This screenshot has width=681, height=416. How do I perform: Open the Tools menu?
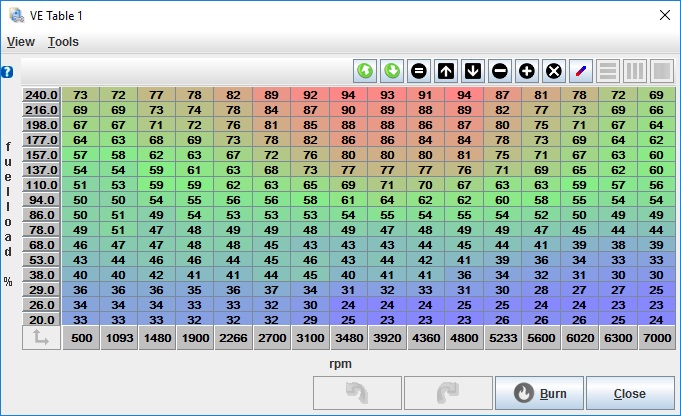(x=63, y=42)
